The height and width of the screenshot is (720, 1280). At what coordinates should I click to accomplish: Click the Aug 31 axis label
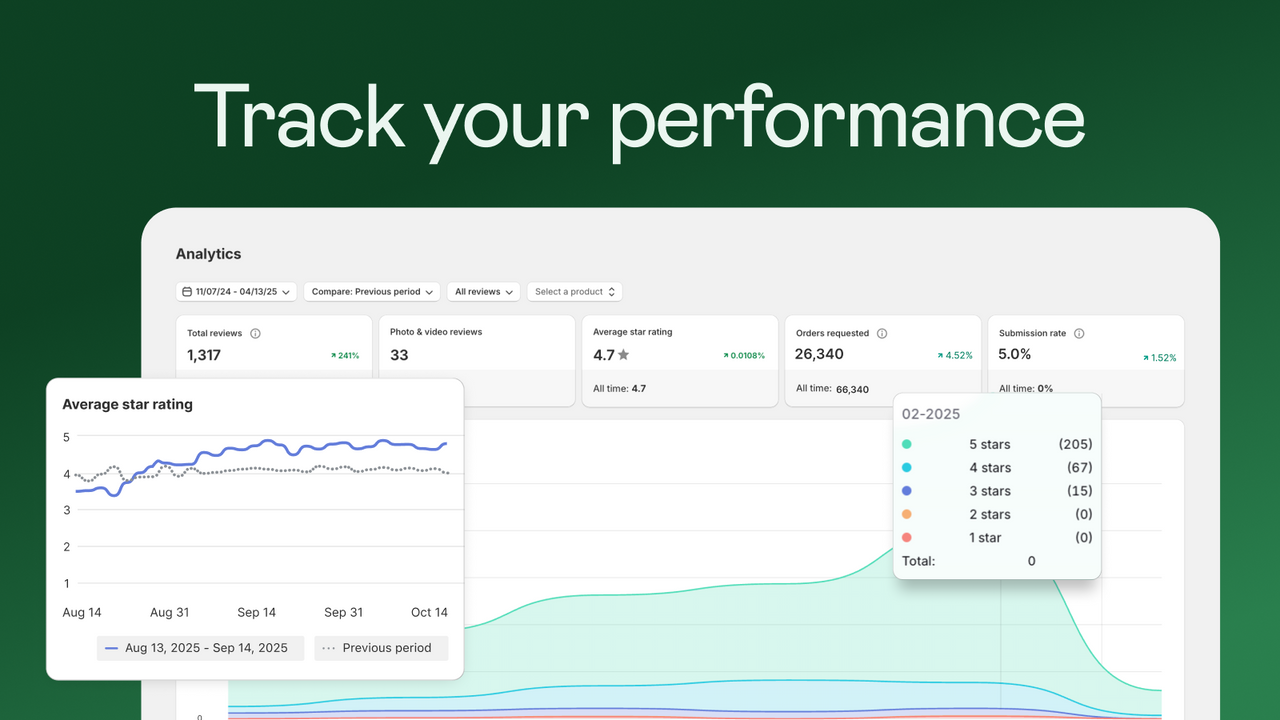click(169, 612)
